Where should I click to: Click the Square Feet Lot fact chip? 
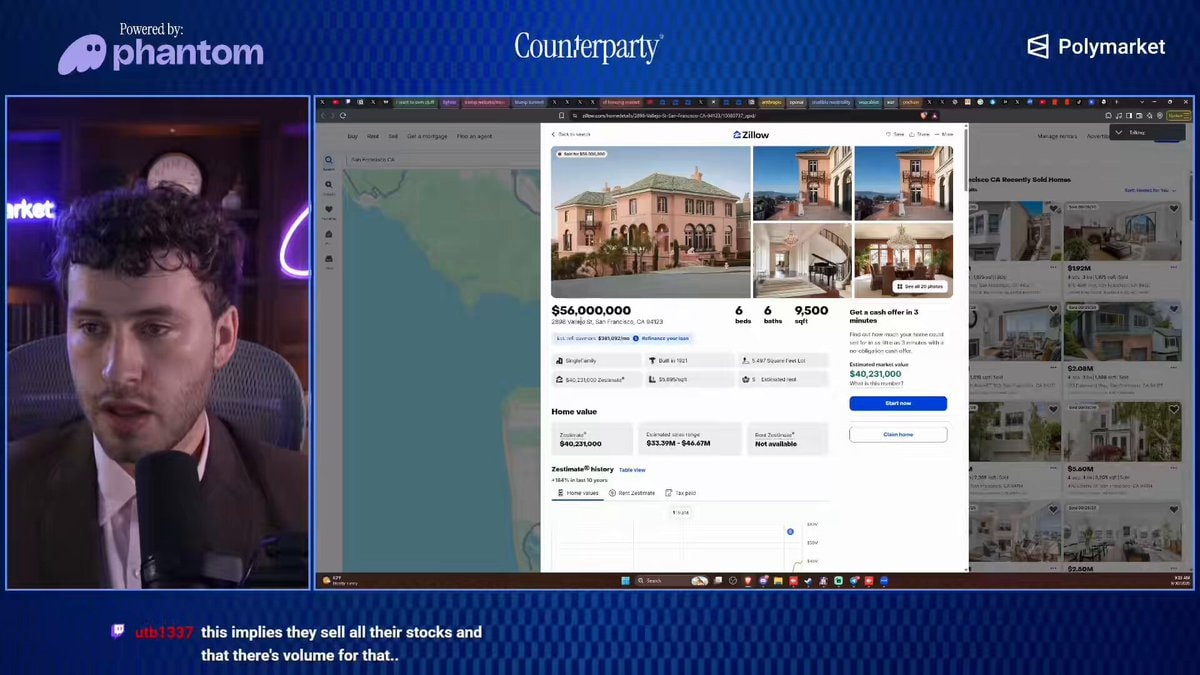784,360
